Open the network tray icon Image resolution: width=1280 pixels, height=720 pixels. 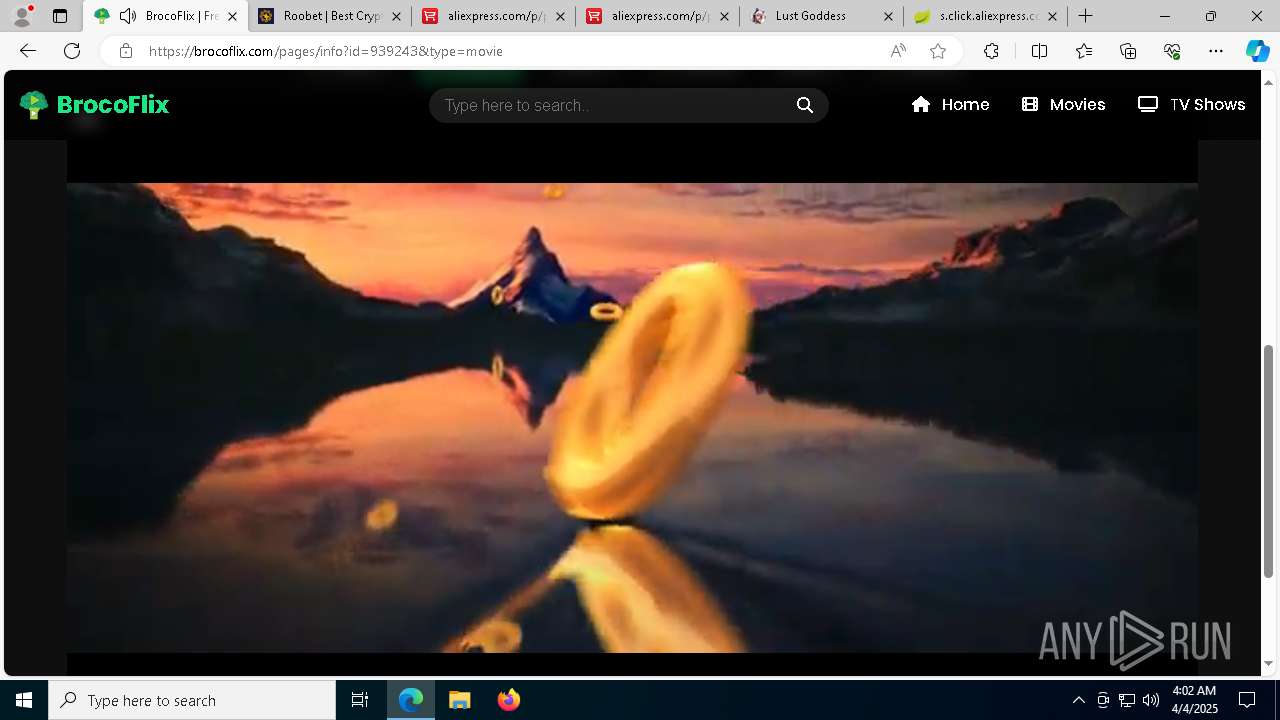(1127, 700)
